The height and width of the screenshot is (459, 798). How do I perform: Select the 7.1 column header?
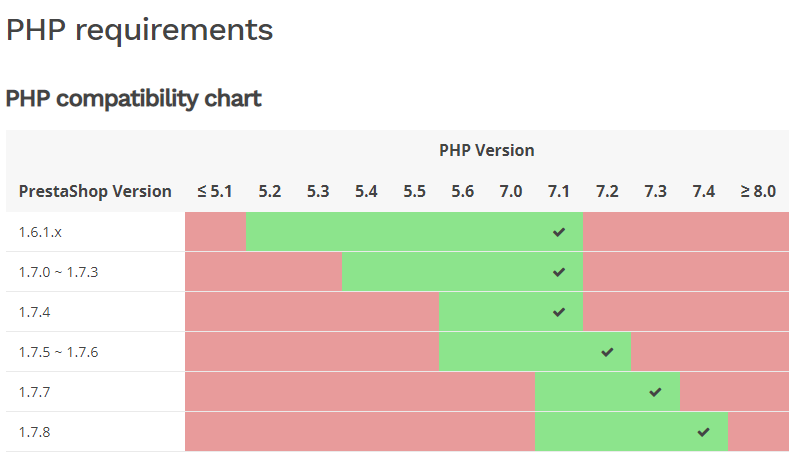pos(559,191)
